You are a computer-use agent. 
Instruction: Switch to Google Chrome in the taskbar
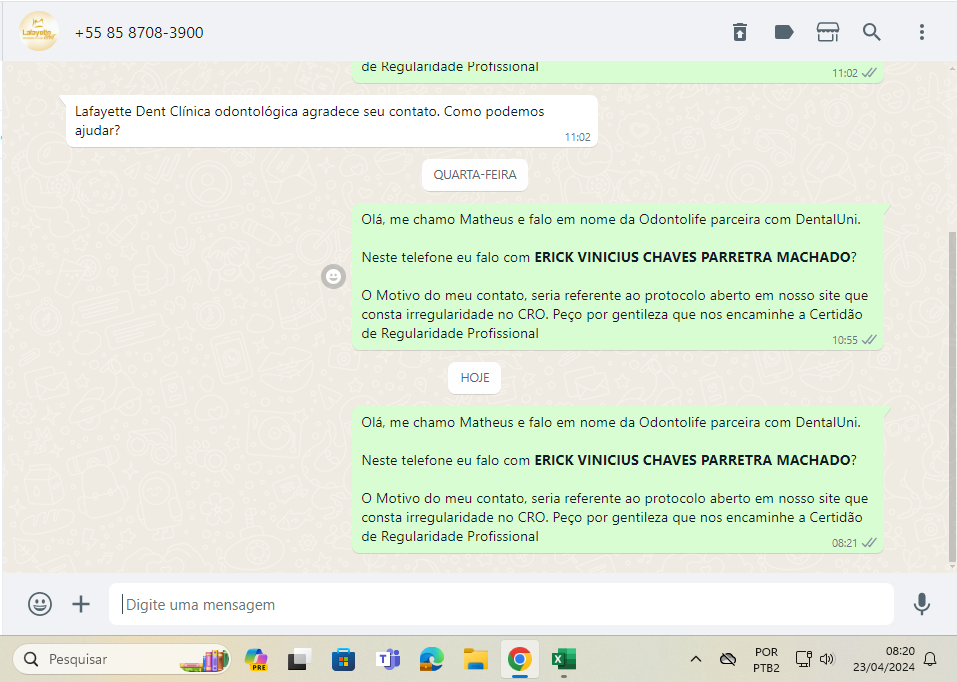coord(519,659)
